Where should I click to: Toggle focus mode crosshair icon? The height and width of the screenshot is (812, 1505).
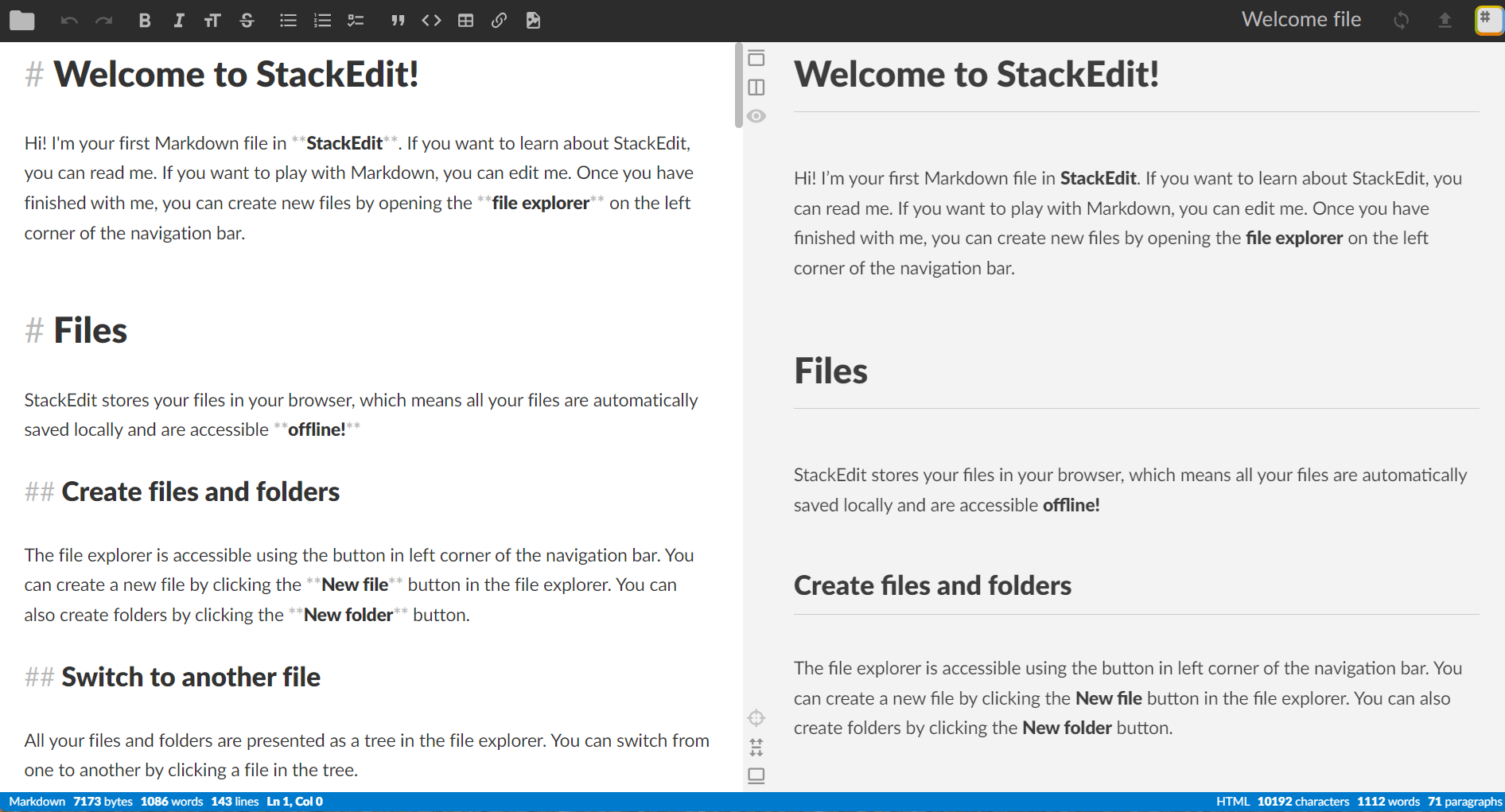[x=756, y=718]
